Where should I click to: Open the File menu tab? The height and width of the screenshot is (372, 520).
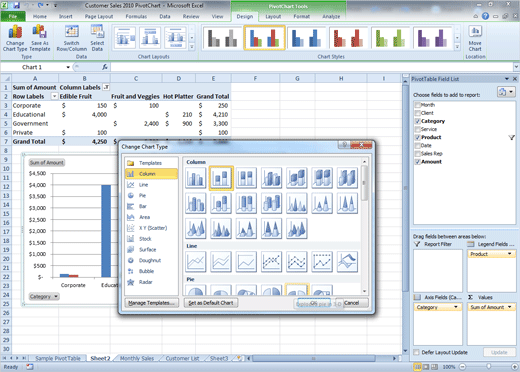[x=13, y=16]
